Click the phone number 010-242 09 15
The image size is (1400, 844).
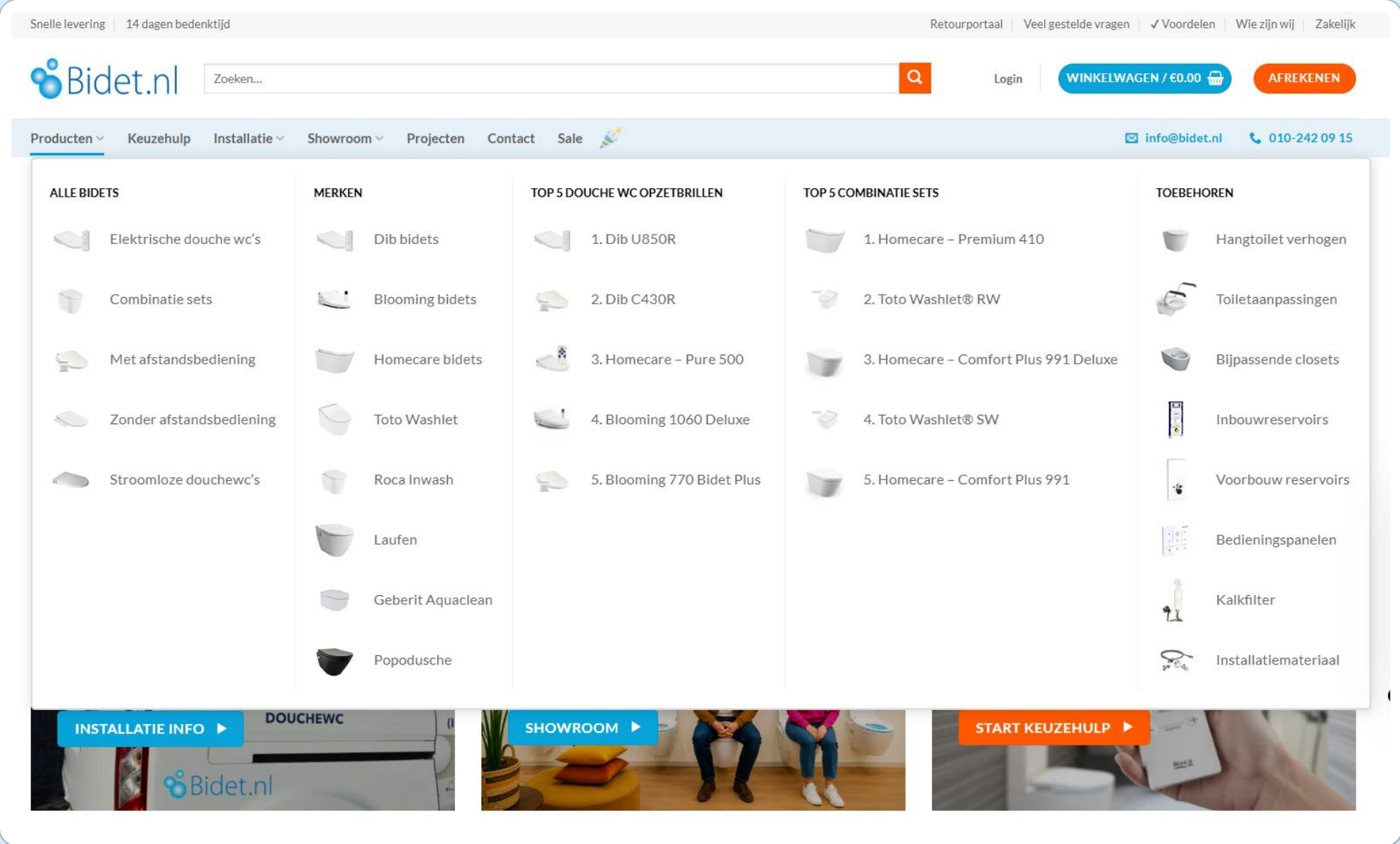[1301, 138]
